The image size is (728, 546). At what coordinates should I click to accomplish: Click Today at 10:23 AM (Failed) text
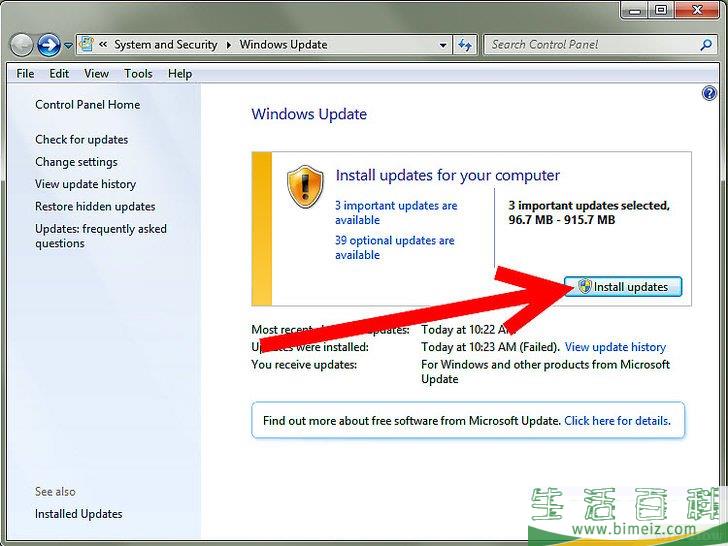coord(490,347)
